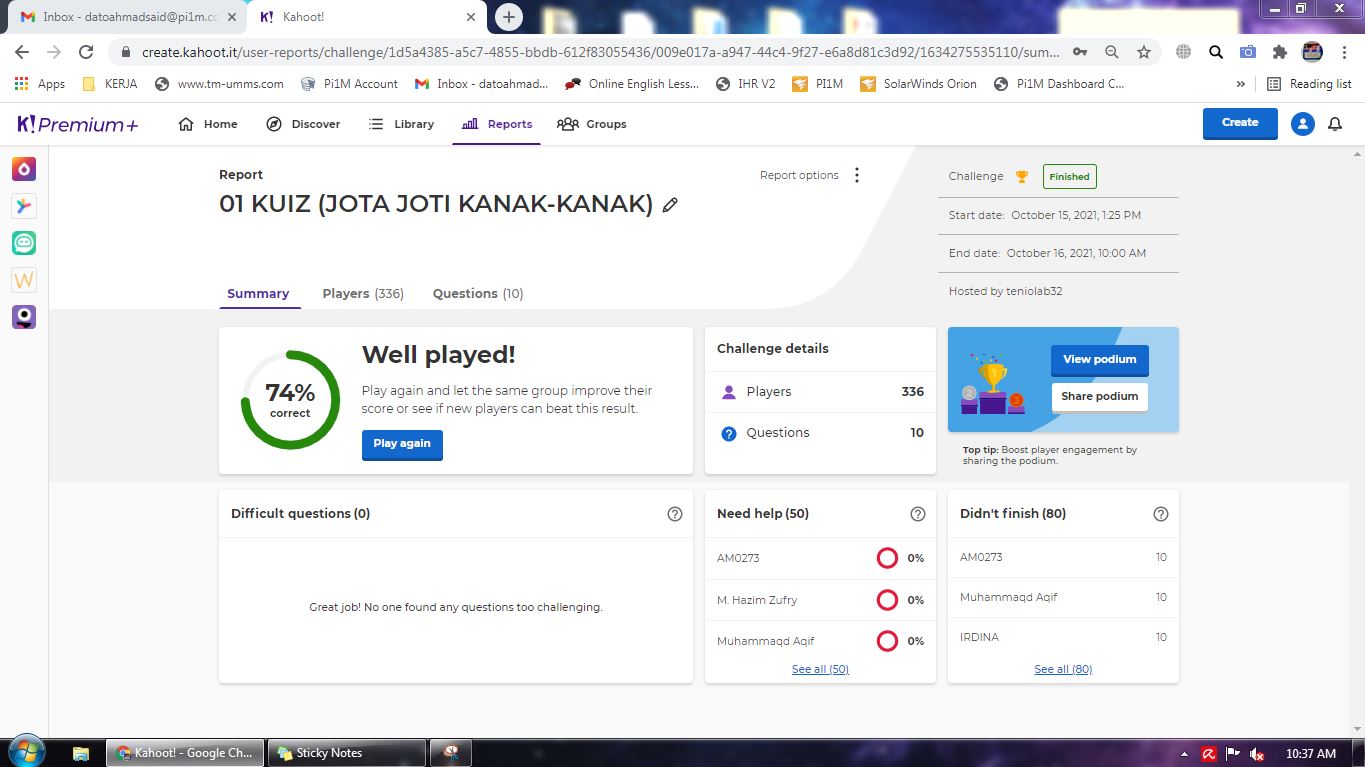
Task: Open the Report options three-dot menu
Action: coord(857,175)
